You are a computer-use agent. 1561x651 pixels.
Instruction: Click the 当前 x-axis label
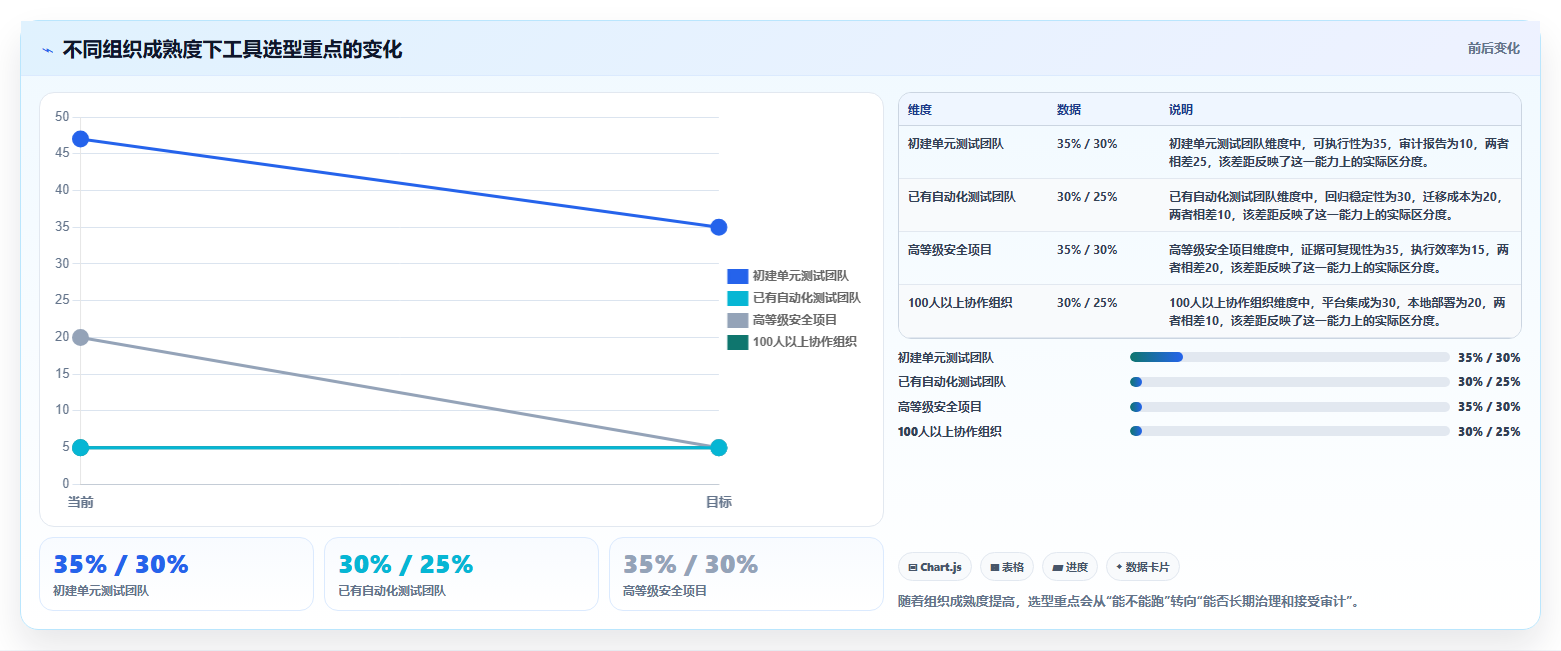click(81, 502)
